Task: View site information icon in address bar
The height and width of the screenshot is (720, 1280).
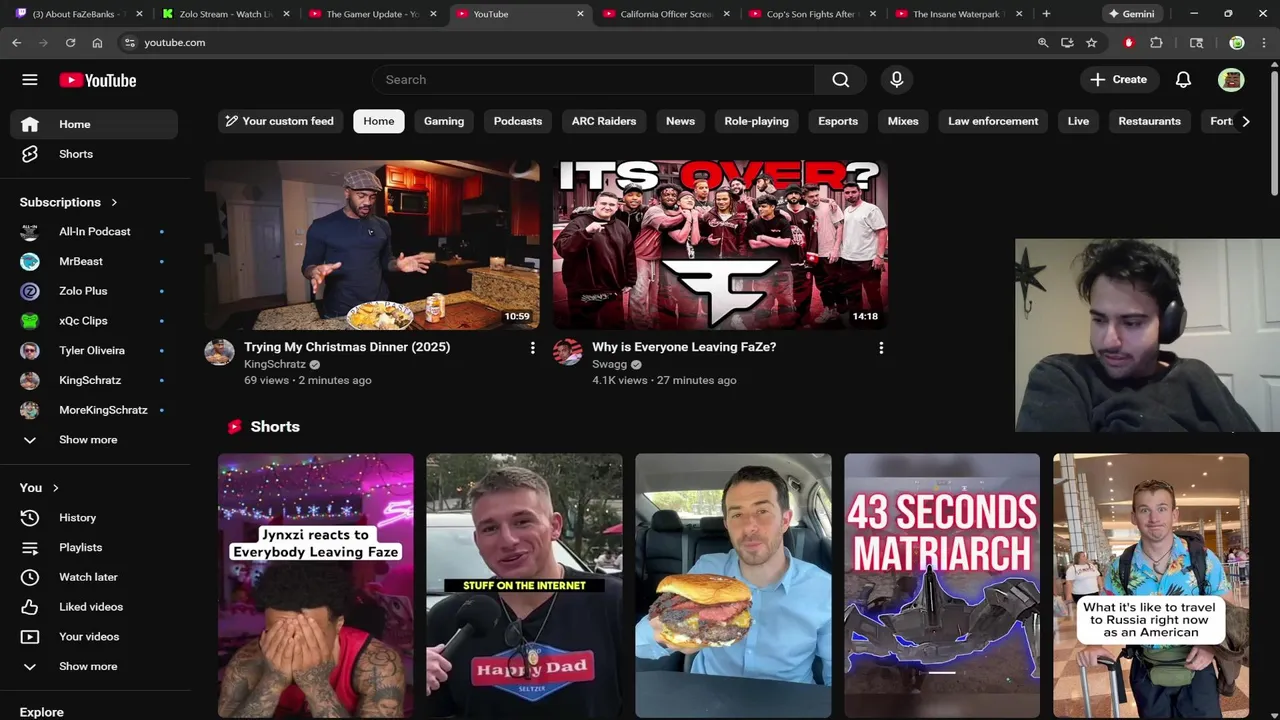Action: click(129, 43)
